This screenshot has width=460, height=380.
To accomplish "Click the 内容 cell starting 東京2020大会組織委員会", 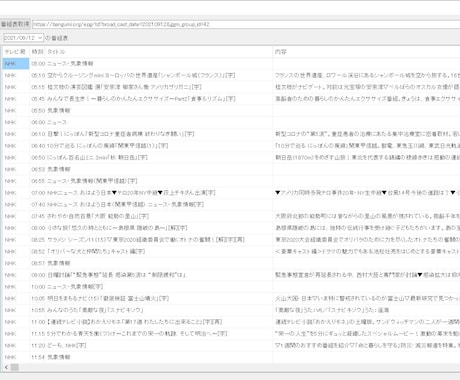I will 367,240.
